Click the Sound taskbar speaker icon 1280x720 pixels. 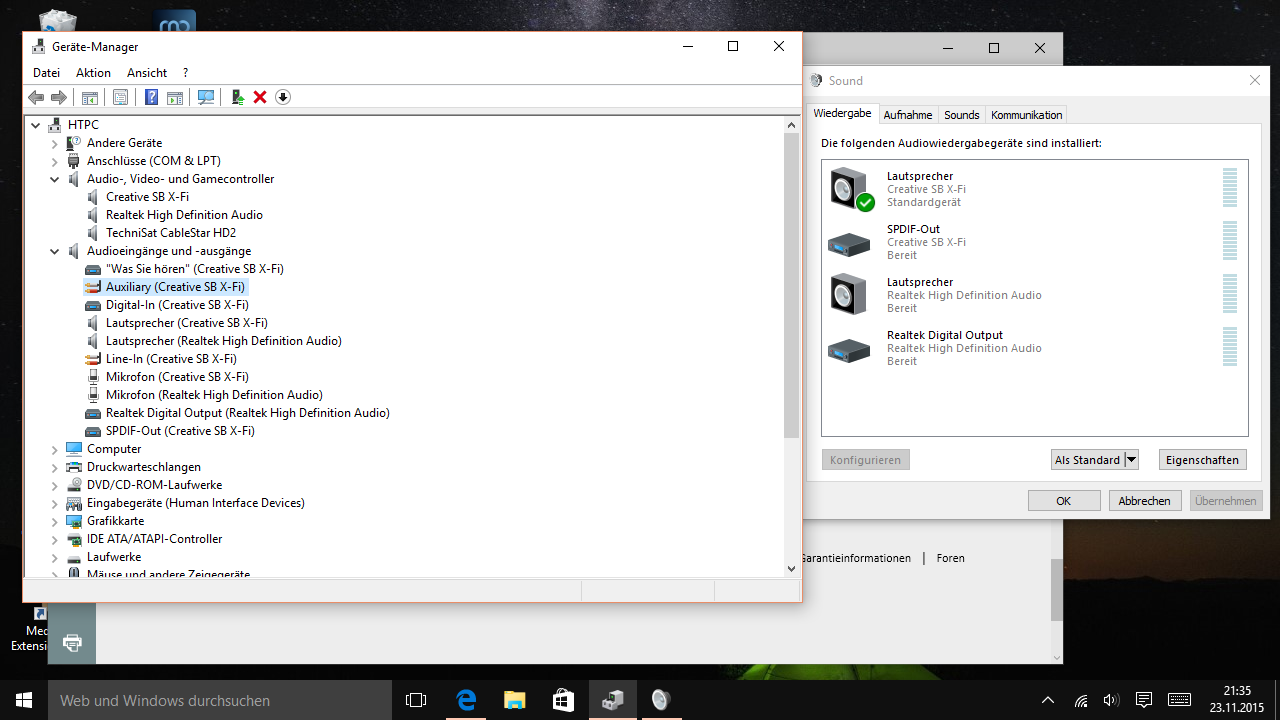tap(660, 700)
